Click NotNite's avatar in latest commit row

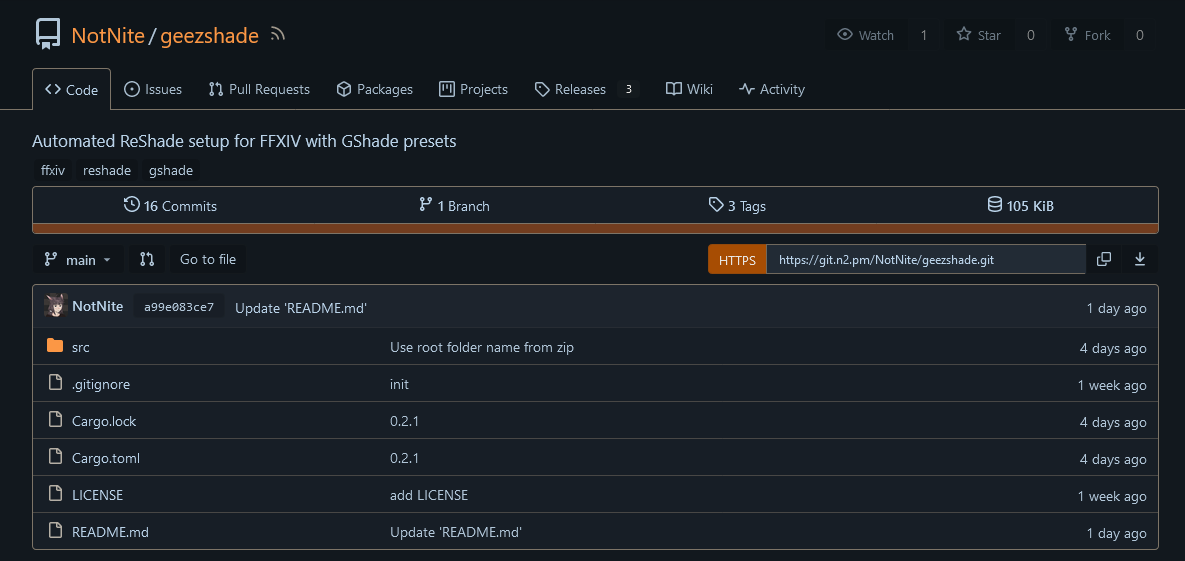pyautogui.click(x=56, y=306)
